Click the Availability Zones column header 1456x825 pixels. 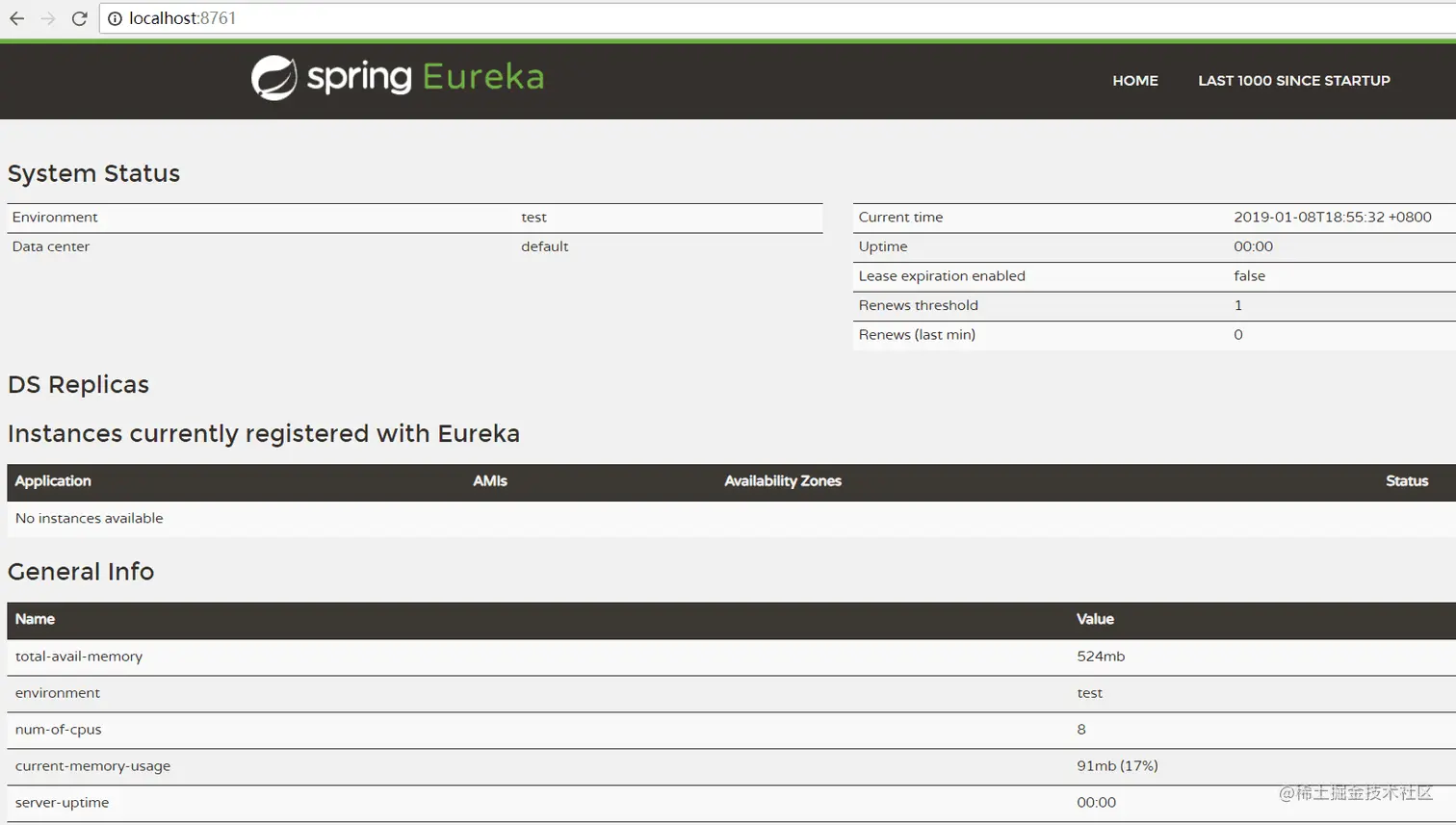(x=782, y=481)
